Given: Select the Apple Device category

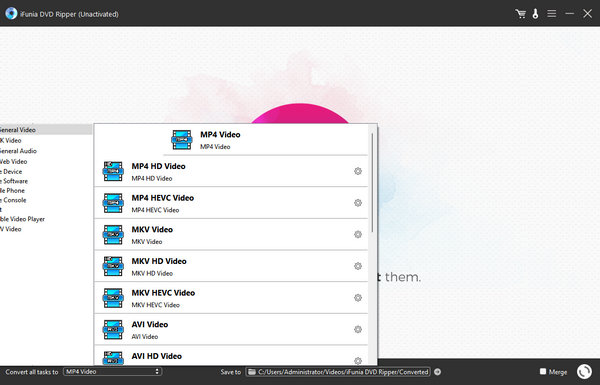Looking at the screenshot, I should (11, 171).
